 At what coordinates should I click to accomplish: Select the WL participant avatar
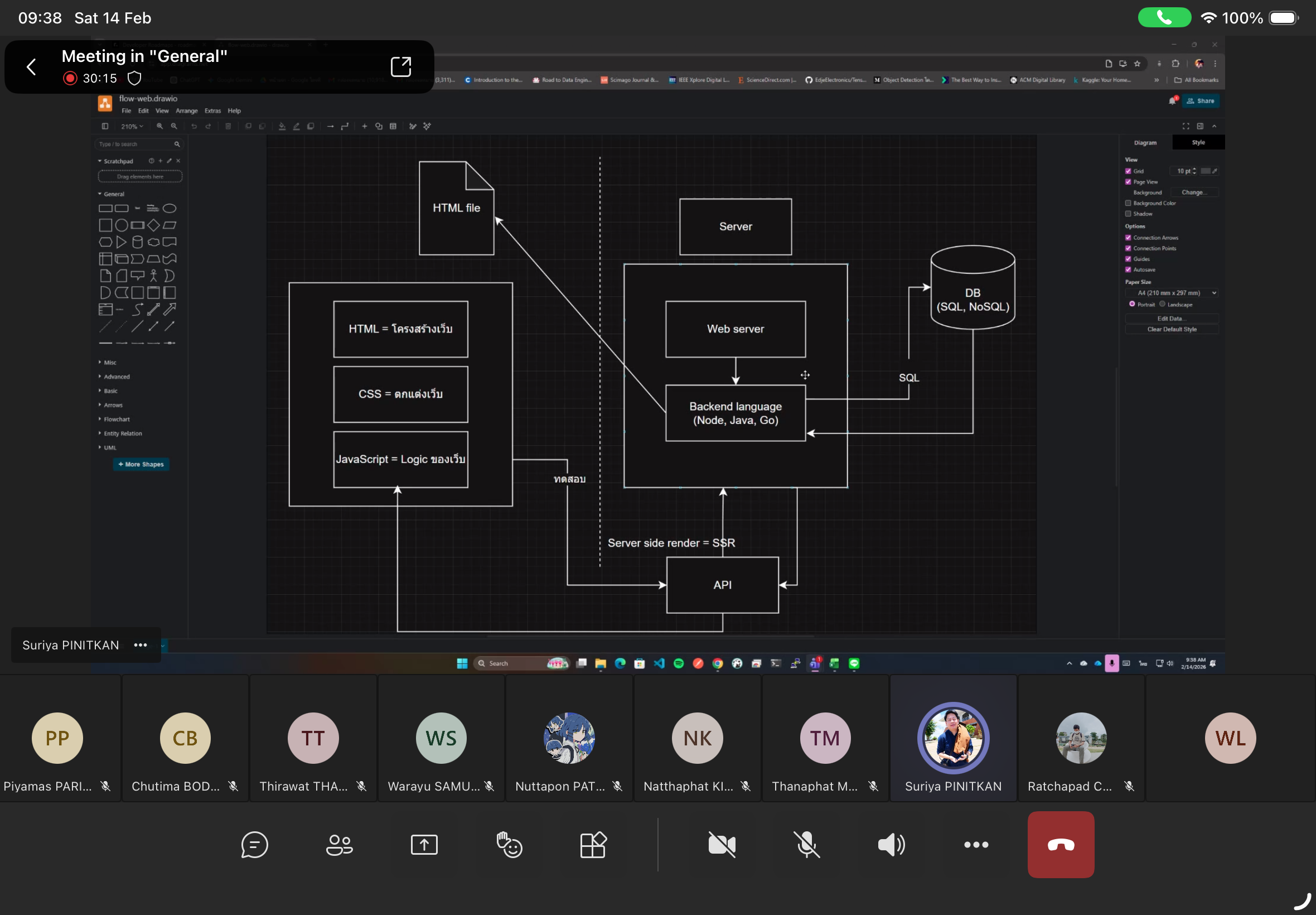[x=1230, y=739]
